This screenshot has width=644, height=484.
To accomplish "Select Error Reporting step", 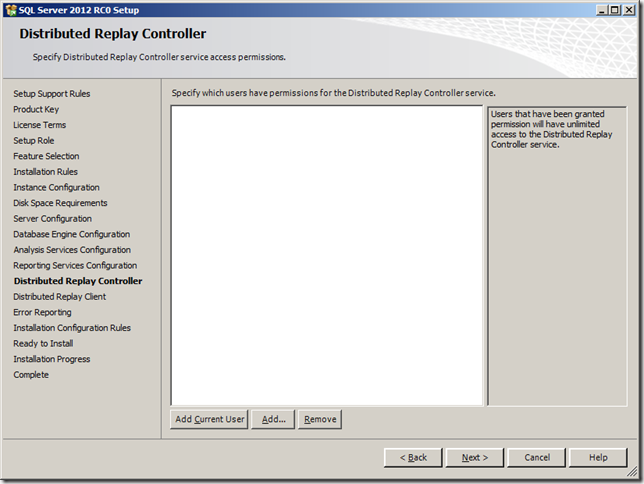I will coord(42,312).
